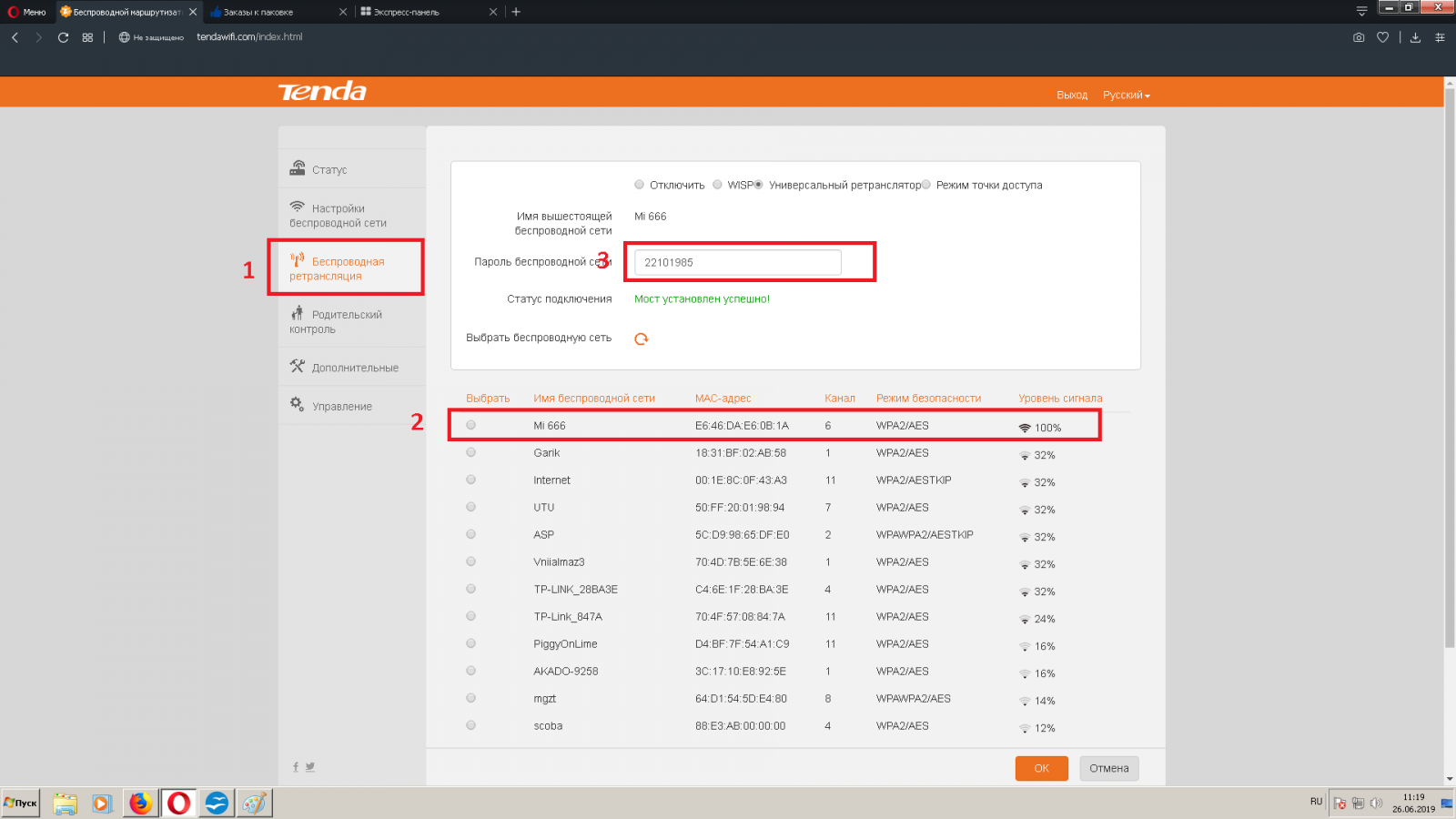Click the wireless password input field
Viewport: 1456px width, 819px height.
[737, 262]
